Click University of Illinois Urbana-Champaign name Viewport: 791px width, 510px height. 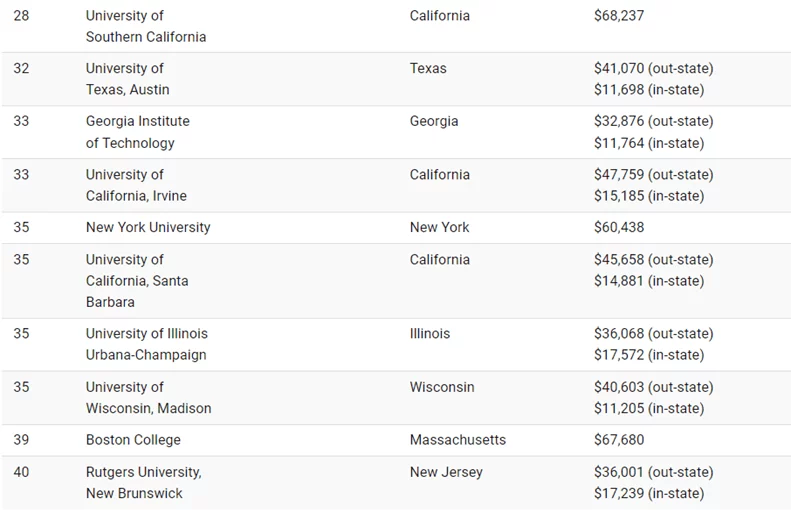147,344
